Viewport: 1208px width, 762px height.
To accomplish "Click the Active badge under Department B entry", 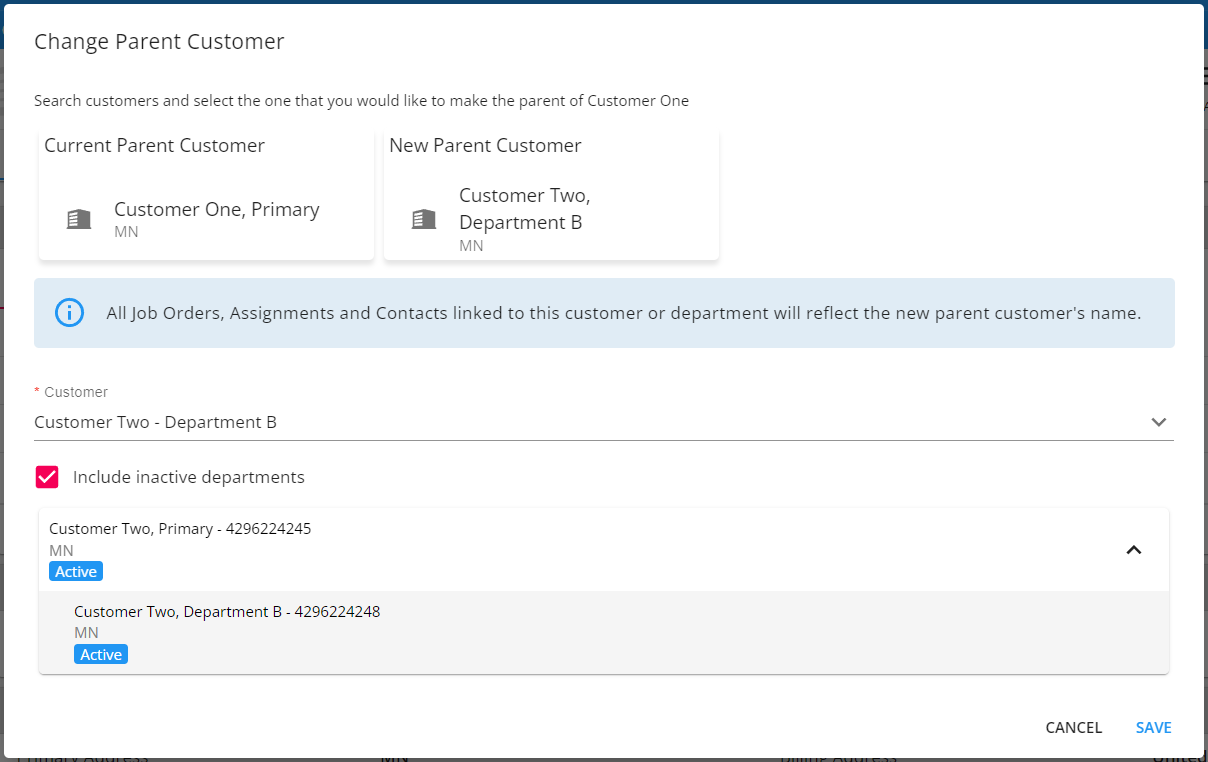I will (101, 655).
